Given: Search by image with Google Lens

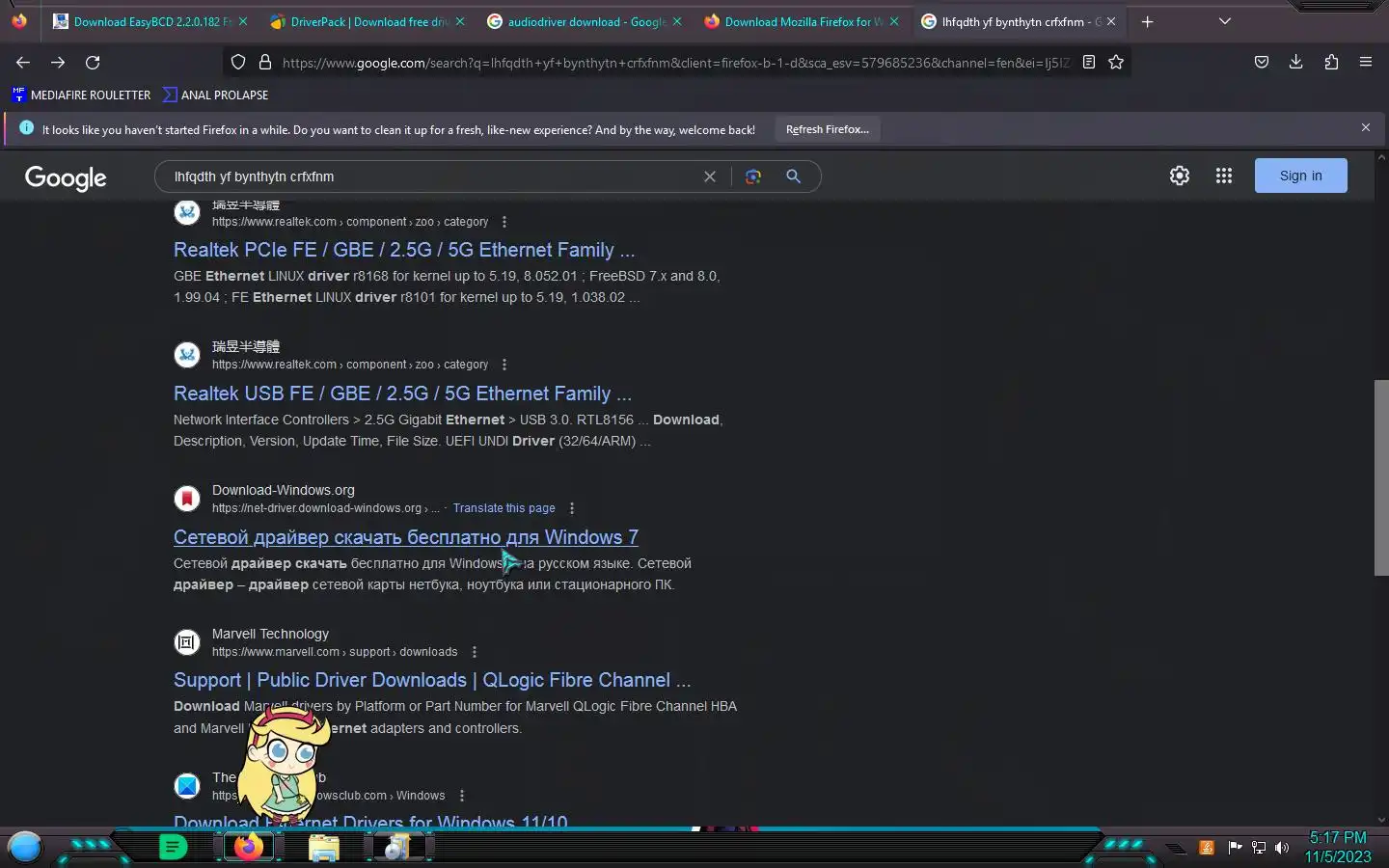Looking at the screenshot, I should (753, 176).
